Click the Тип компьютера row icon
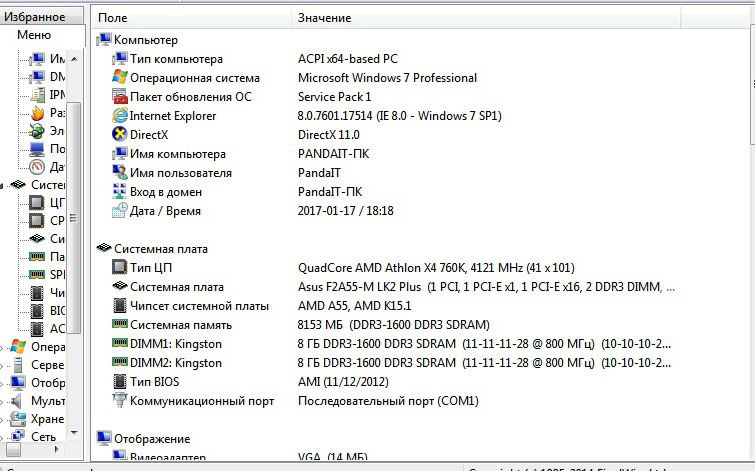Screen dimensions: 755x471 [x=119, y=59]
